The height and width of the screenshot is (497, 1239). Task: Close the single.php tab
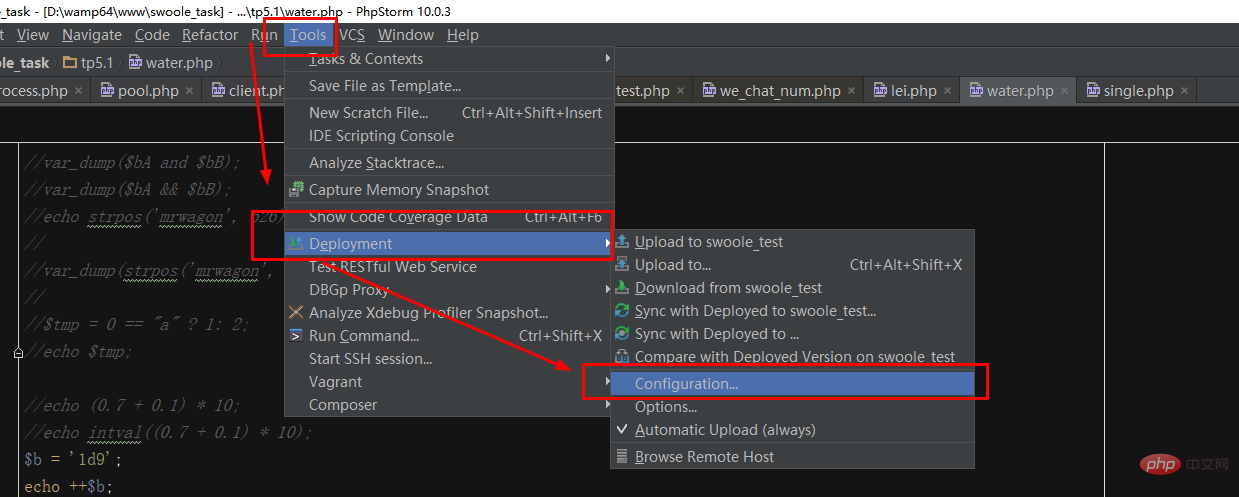point(1185,91)
